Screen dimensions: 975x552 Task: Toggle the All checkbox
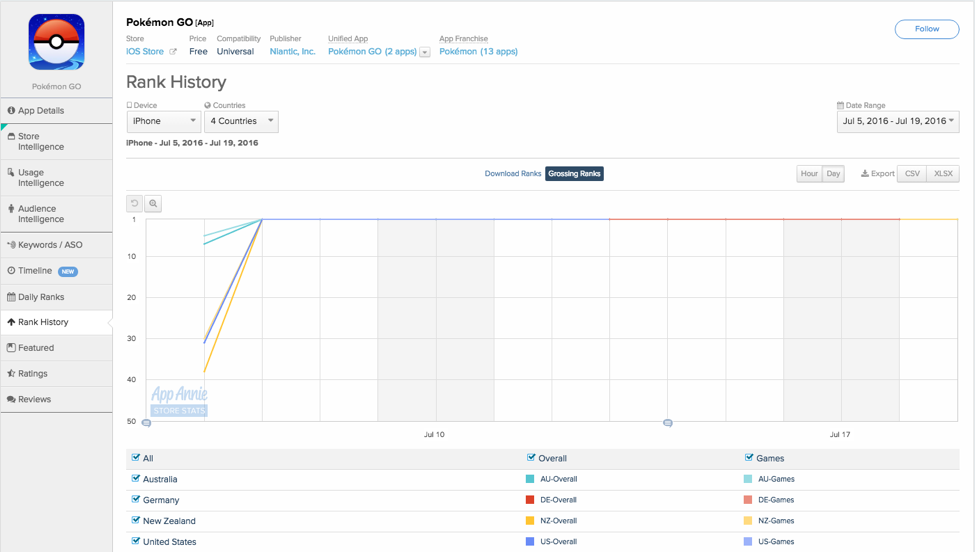pyautogui.click(x=136, y=458)
